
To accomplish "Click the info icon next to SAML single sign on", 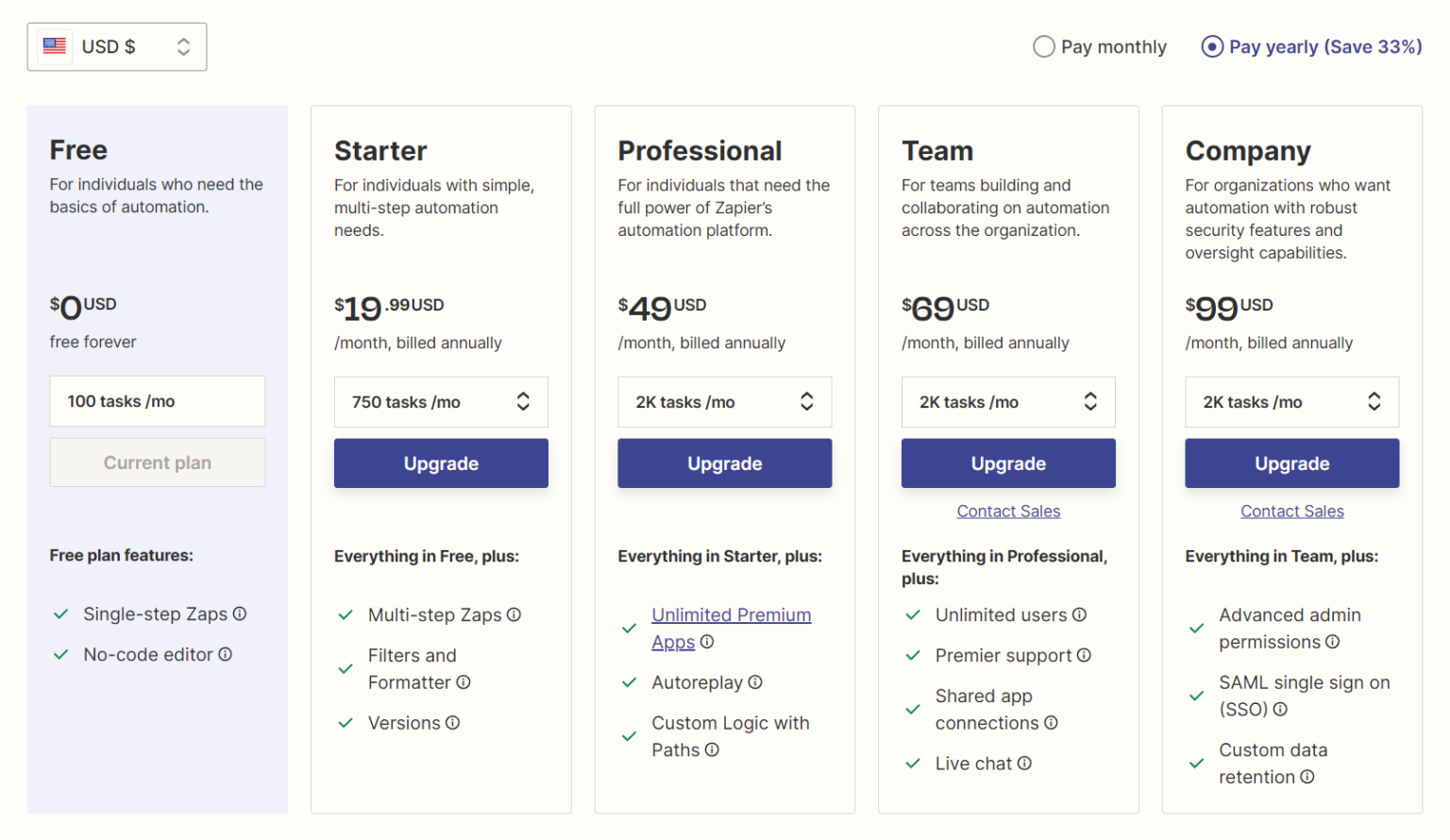I will tap(1281, 709).
